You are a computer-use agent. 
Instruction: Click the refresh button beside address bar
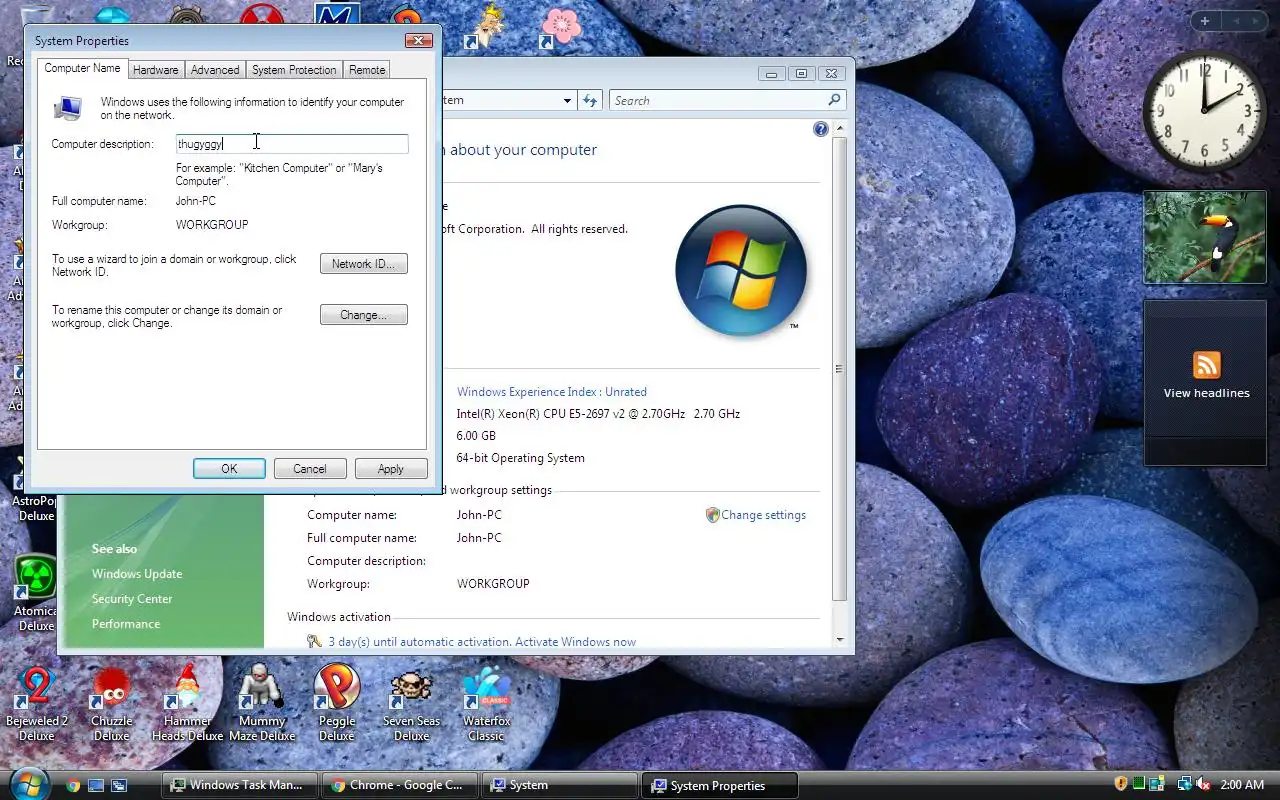point(590,100)
